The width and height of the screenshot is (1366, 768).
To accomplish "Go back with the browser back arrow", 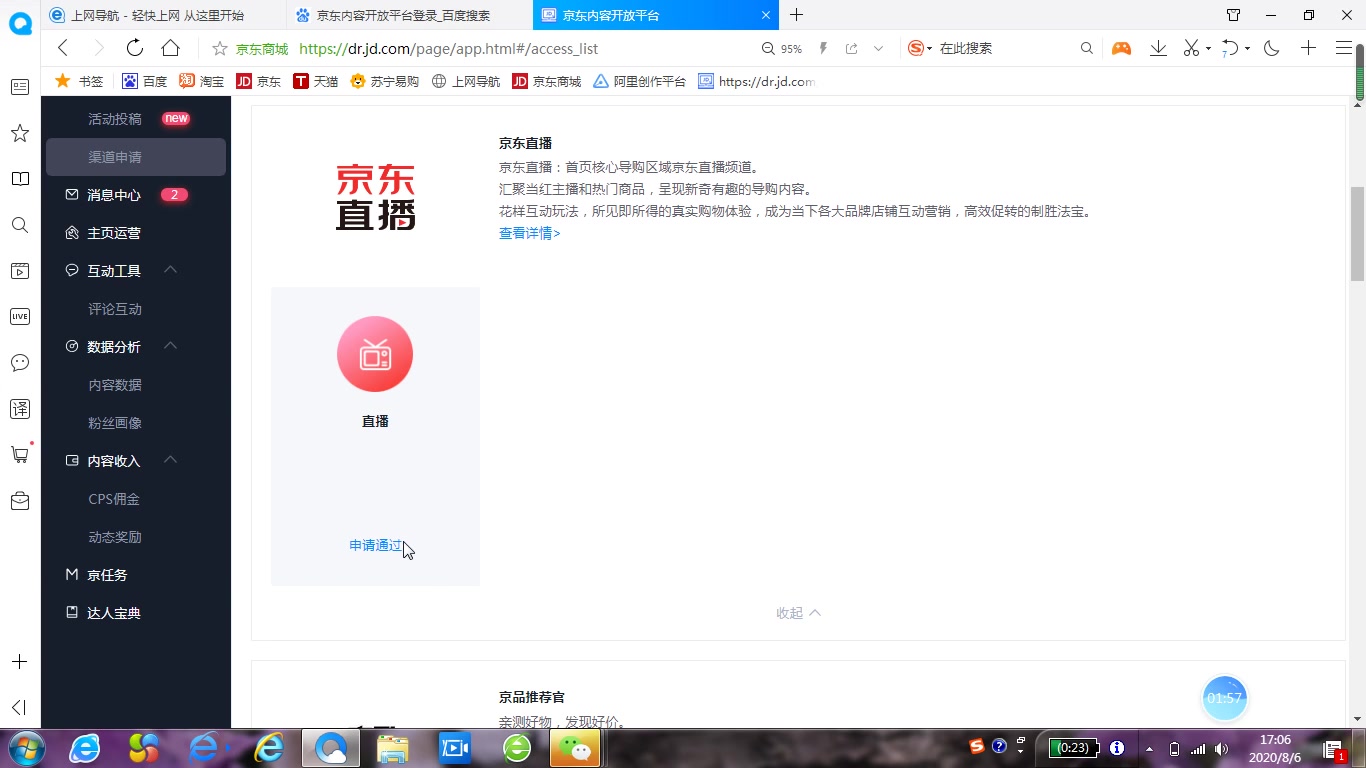I will click(x=63, y=48).
